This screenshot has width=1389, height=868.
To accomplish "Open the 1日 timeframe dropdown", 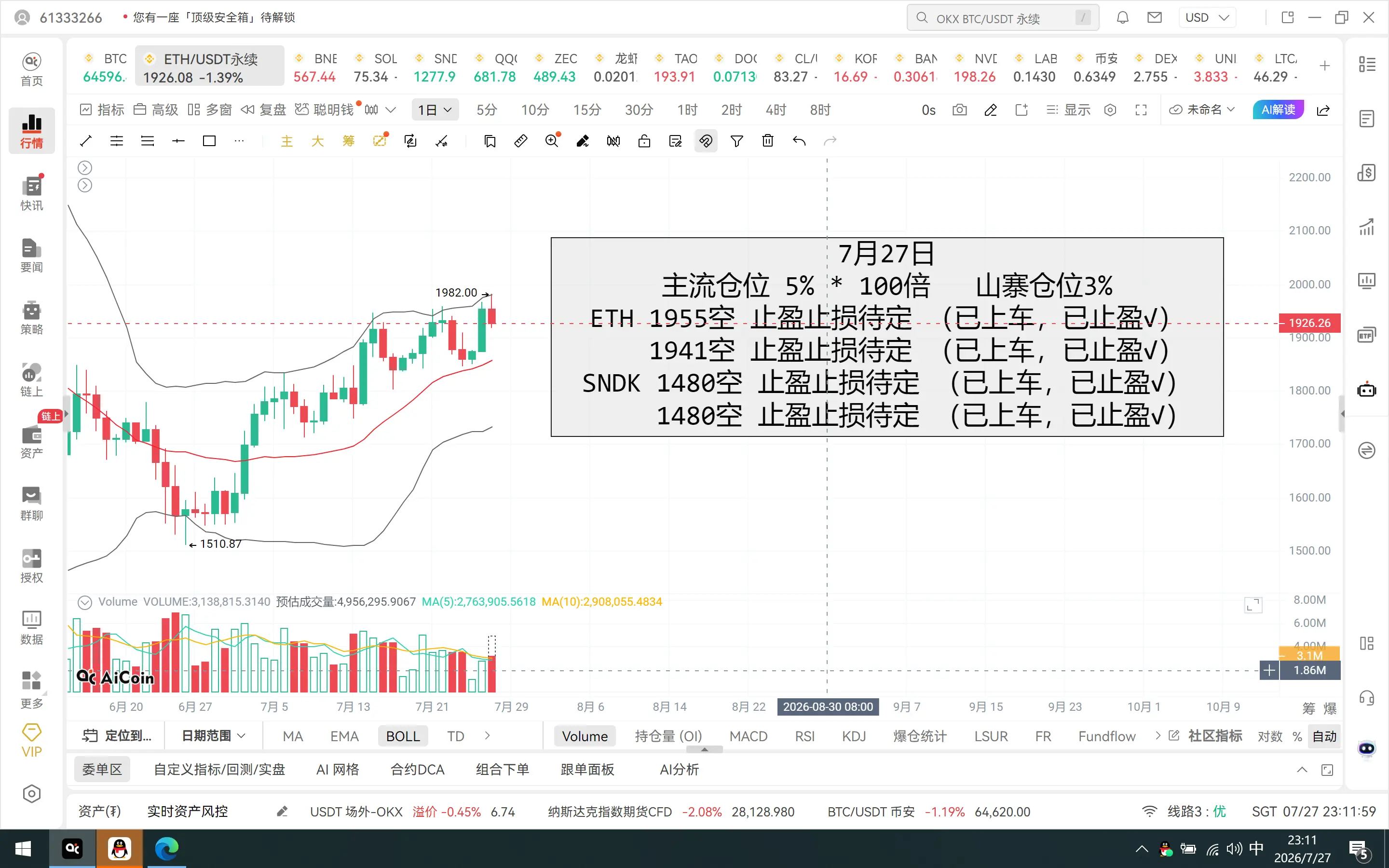I will pos(435,109).
